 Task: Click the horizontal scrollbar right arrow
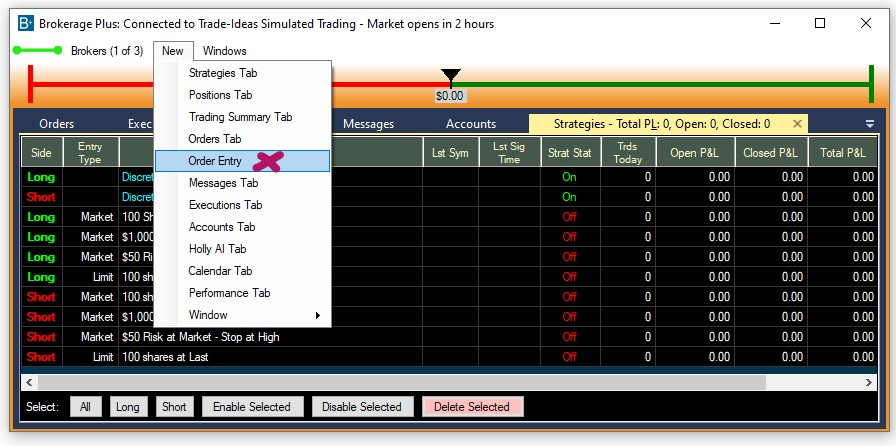(870, 383)
